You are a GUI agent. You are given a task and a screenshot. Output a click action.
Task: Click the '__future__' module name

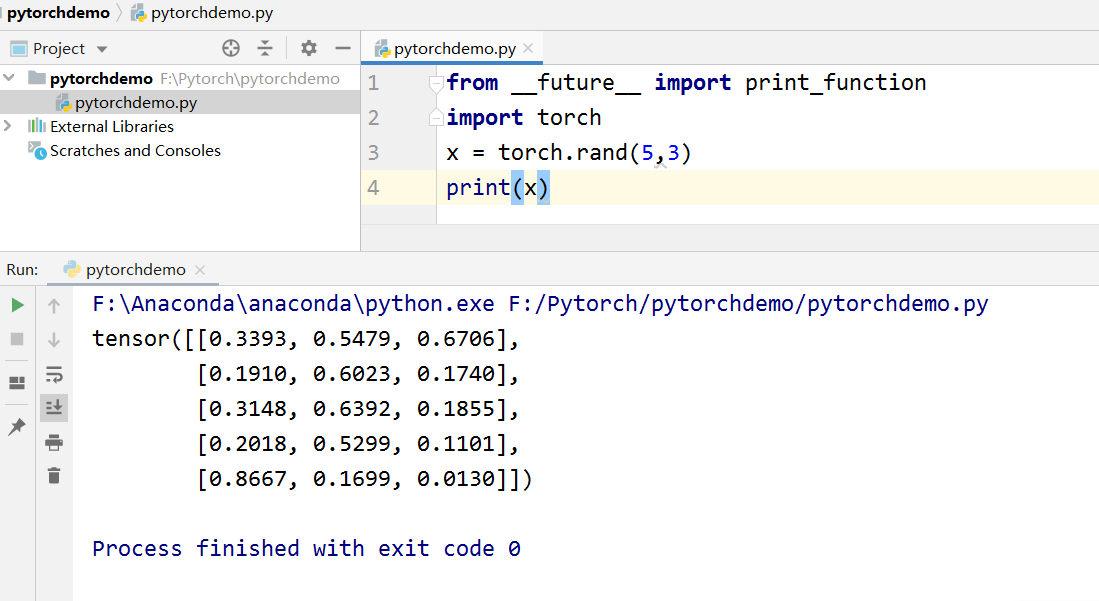[576, 83]
